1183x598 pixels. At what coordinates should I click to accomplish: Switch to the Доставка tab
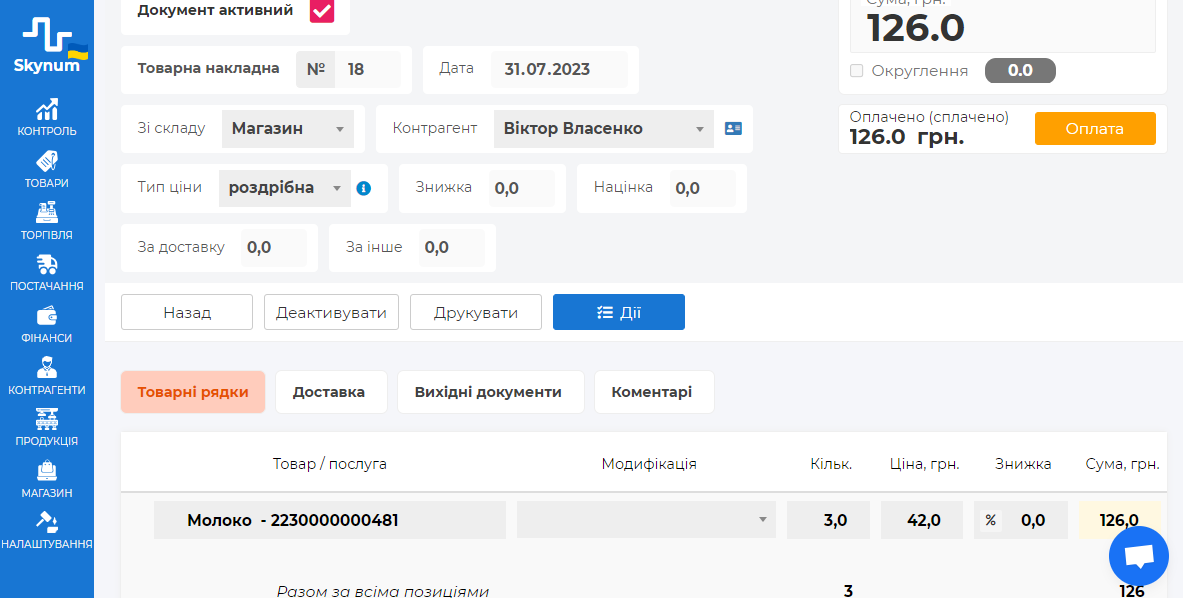coord(330,392)
